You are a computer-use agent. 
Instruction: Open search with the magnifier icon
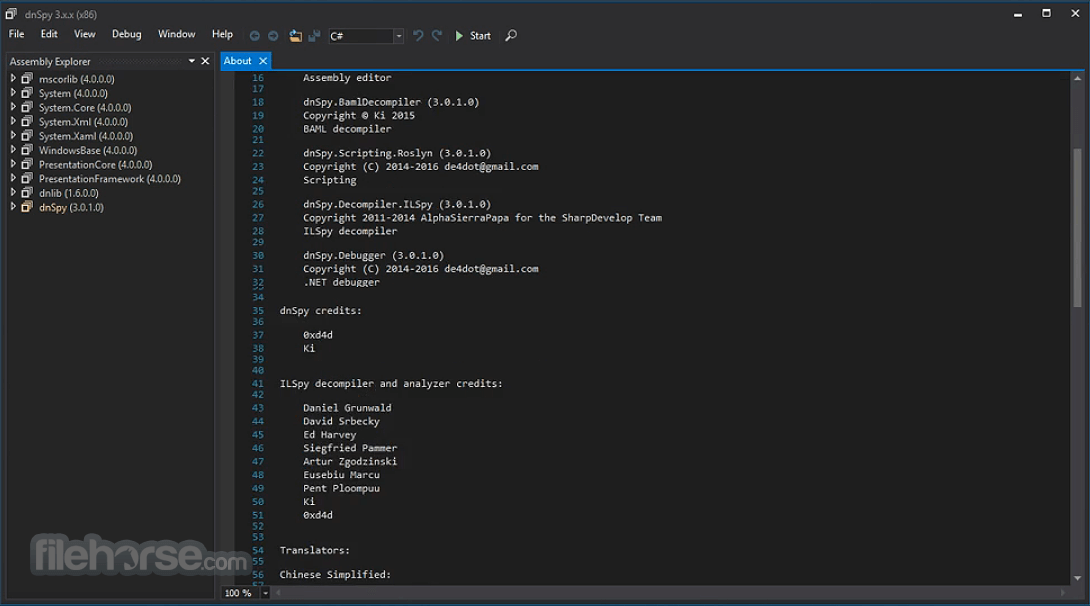511,35
